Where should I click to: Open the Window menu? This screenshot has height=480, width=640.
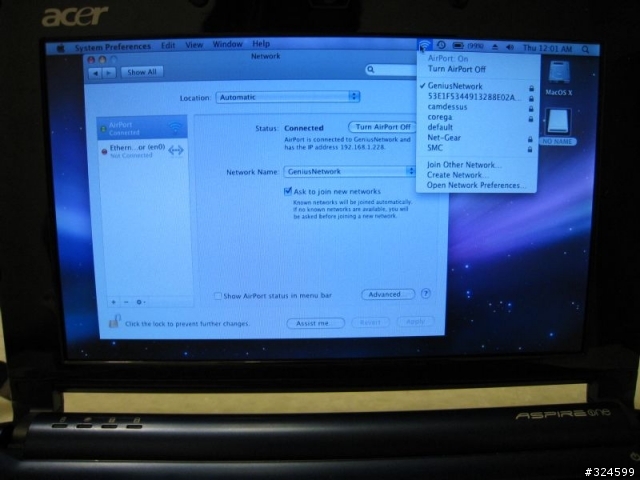(x=228, y=44)
